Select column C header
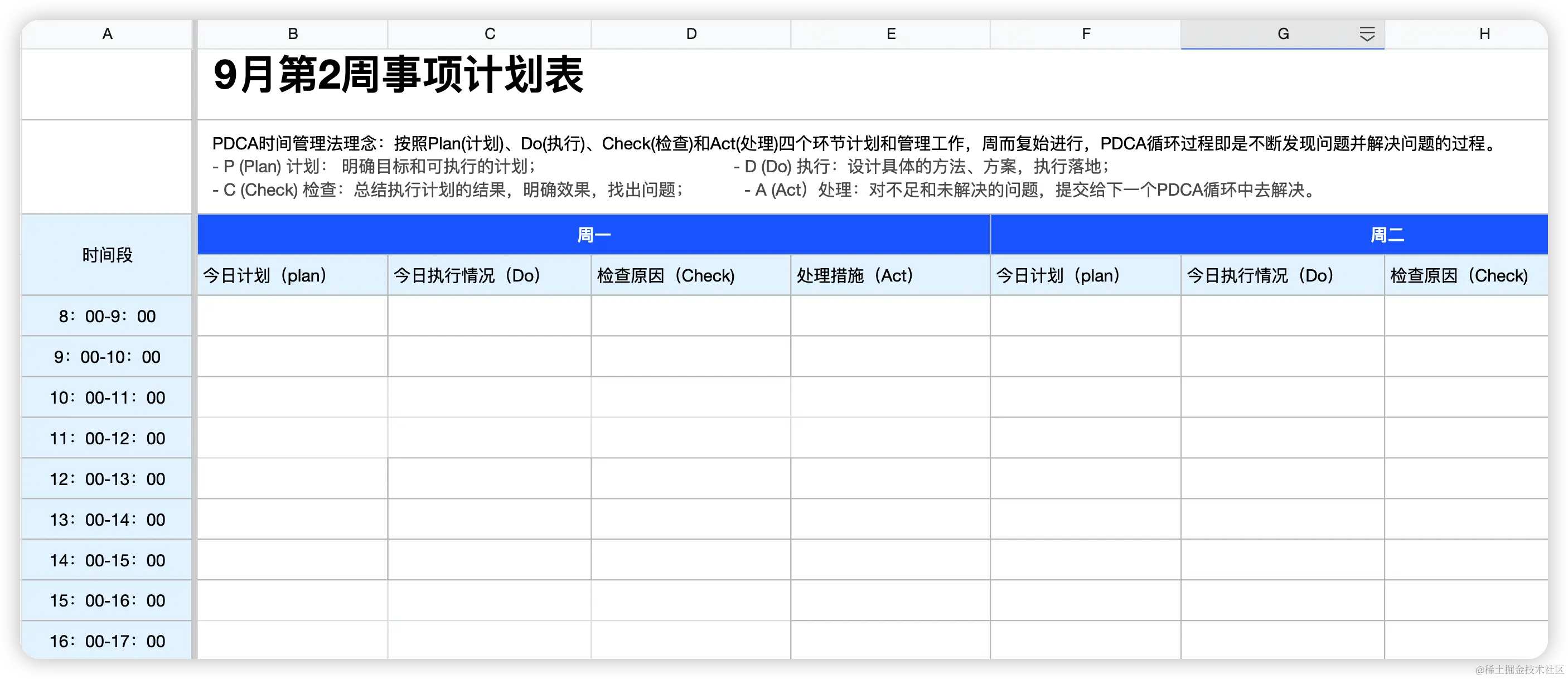1568x679 pixels. tap(490, 34)
